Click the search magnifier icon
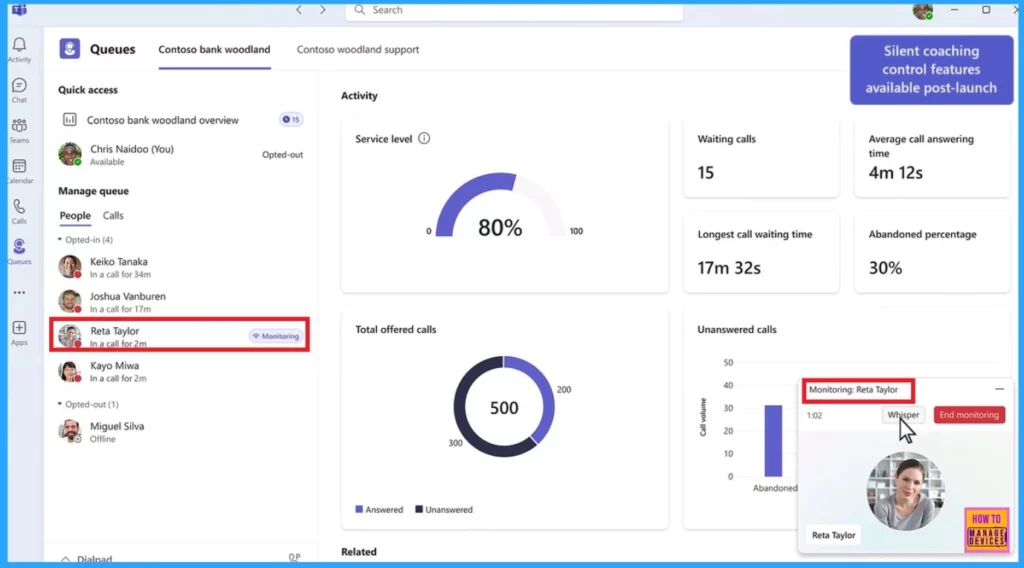 coord(359,10)
